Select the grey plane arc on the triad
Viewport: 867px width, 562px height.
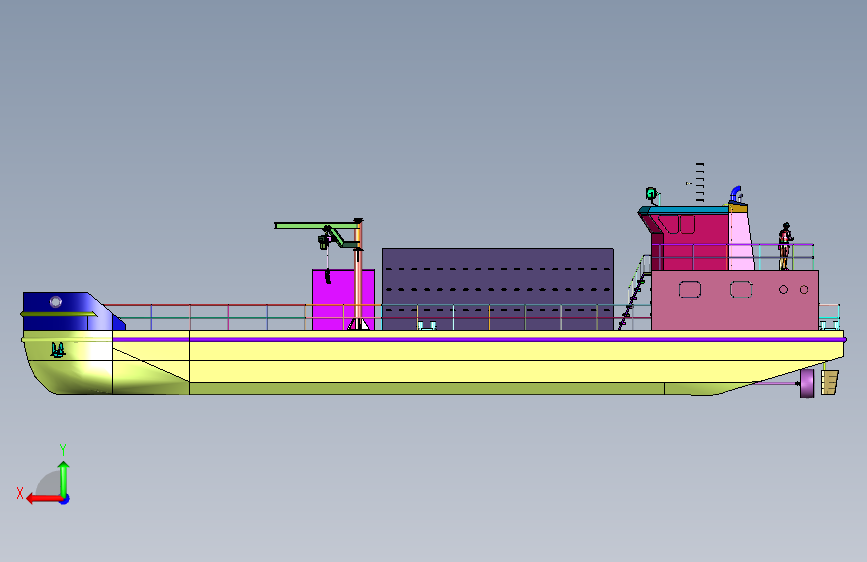(49, 483)
